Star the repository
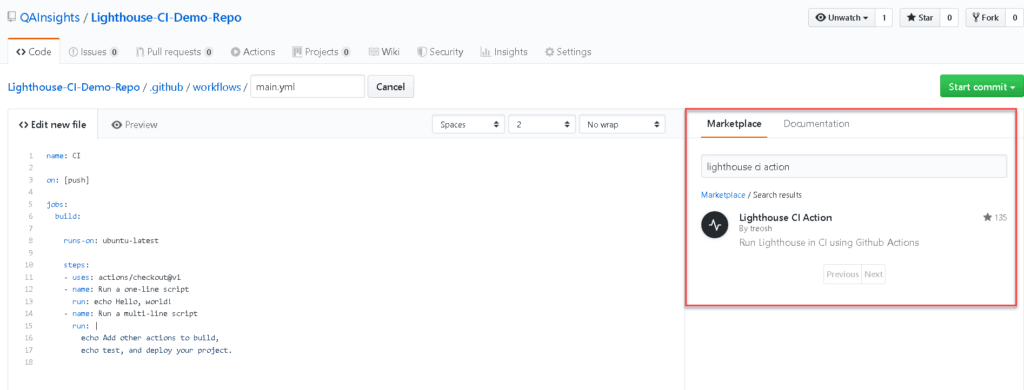The width and height of the screenshot is (1024, 390). pyautogui.click(x=920, y=18)
